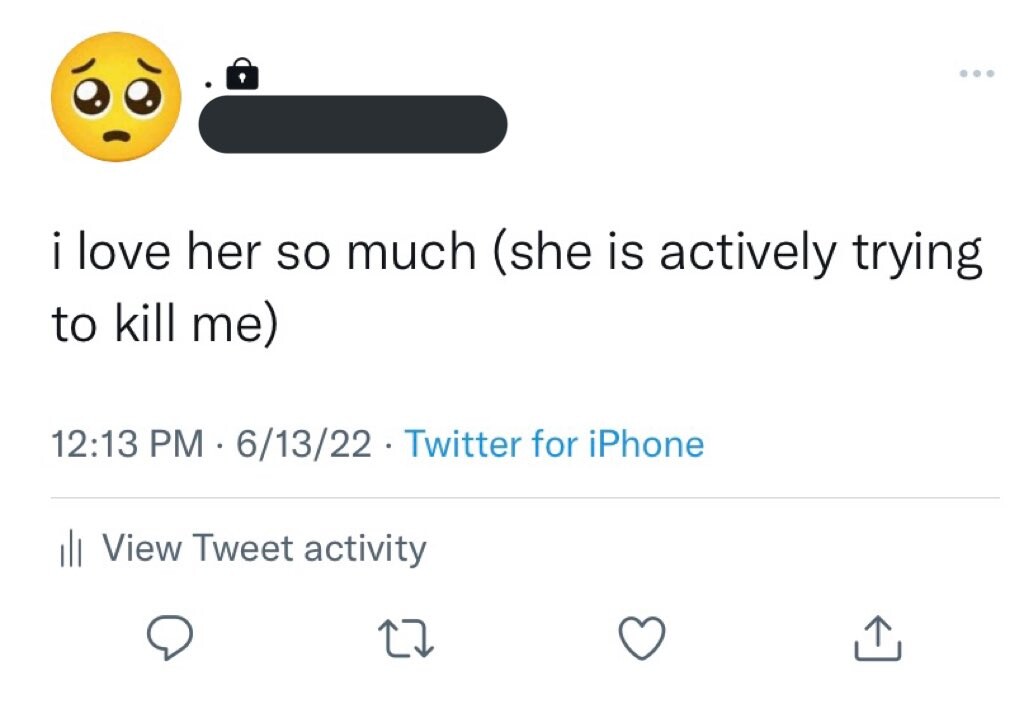The image size is (1024, 704).
Task: Retweet this tweet using the arrows icon
Action: pos(402,639)
